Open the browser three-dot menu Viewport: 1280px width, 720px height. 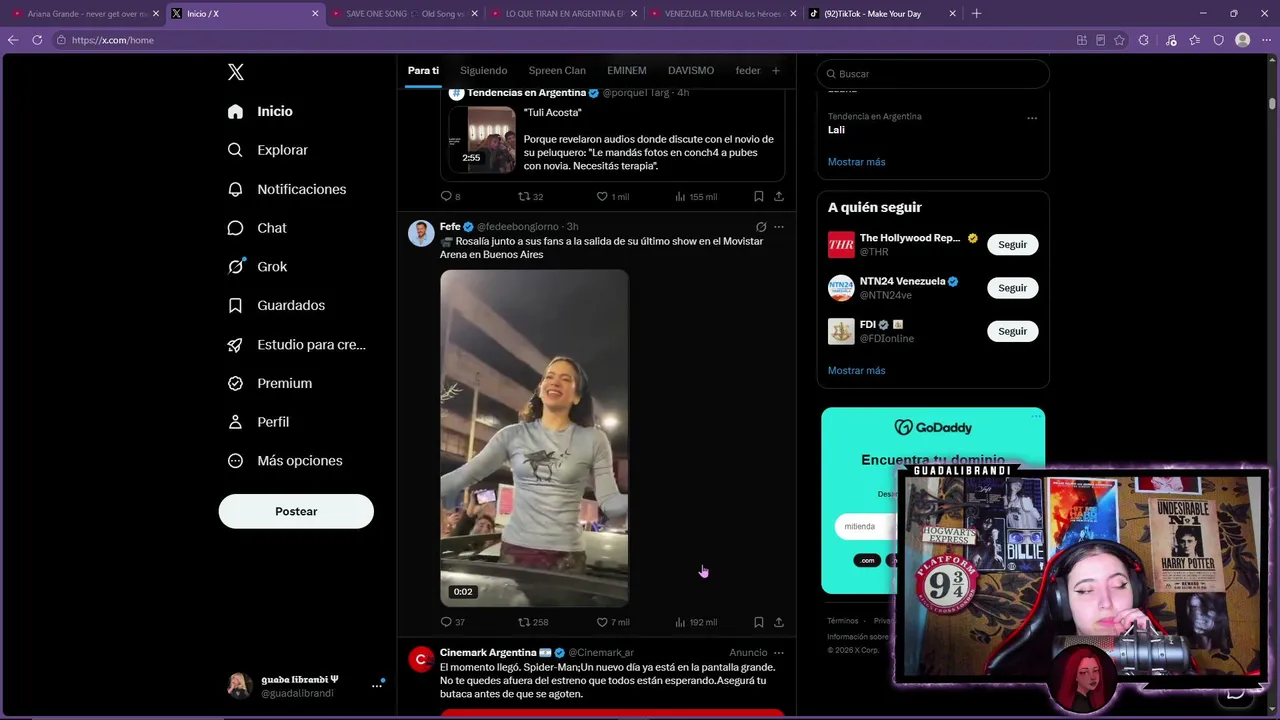[1267, 40]
